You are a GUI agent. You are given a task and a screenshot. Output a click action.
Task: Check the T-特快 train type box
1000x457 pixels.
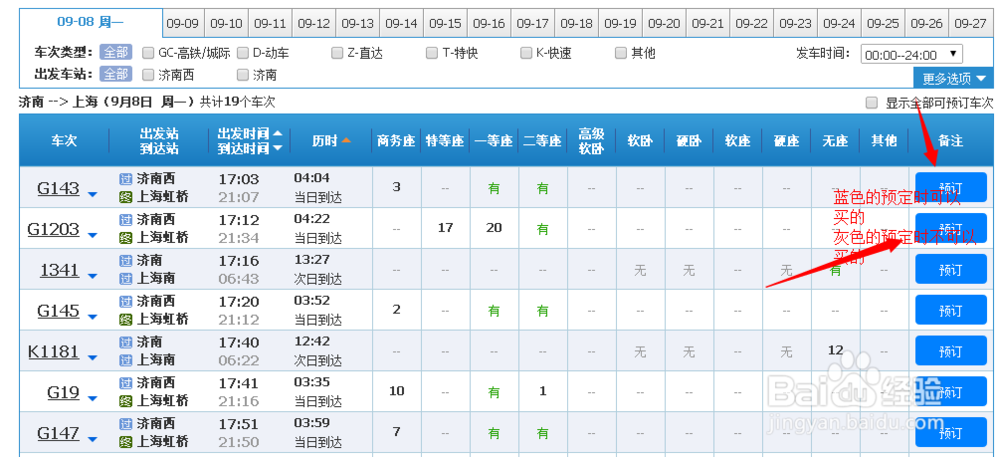432,53
